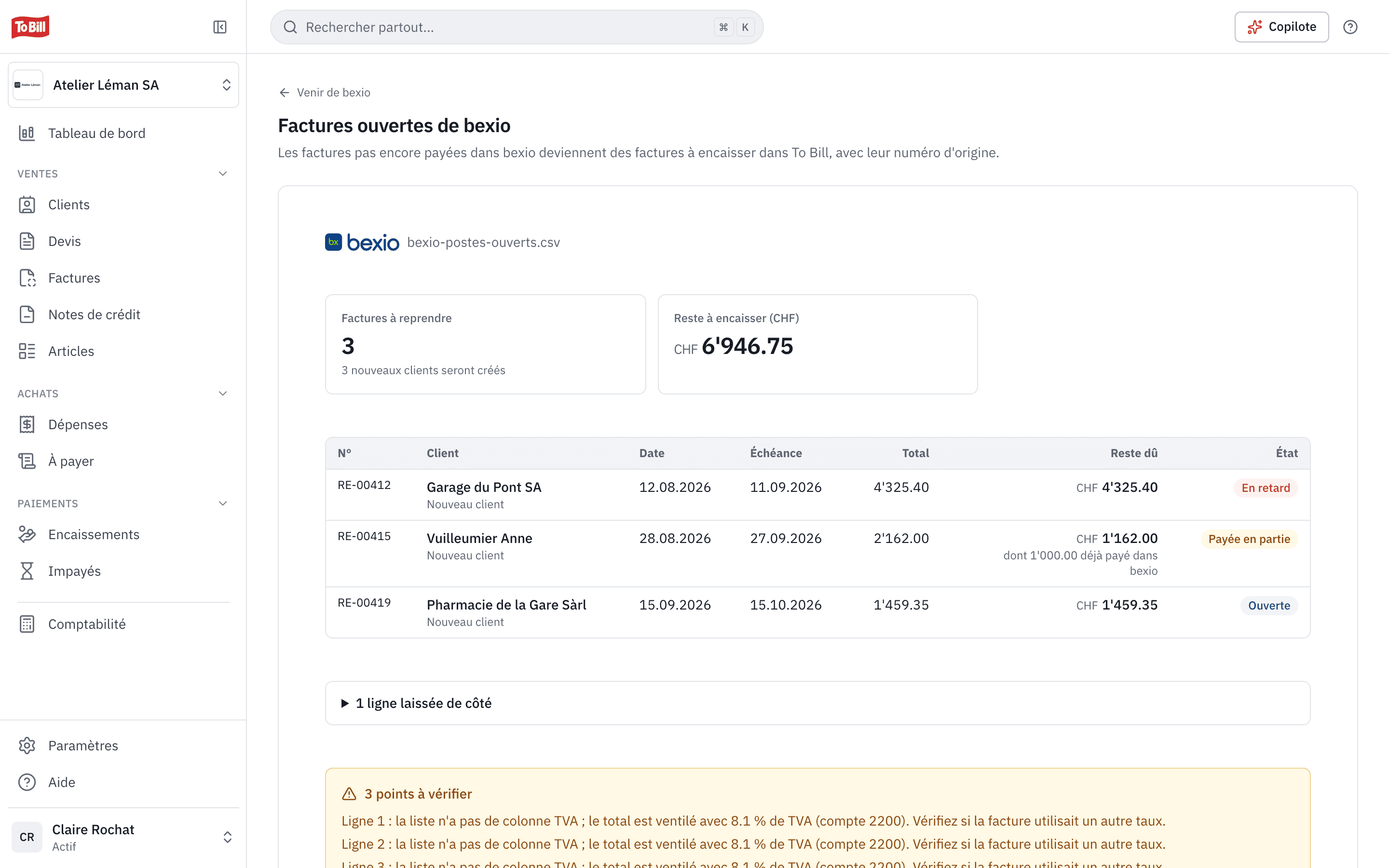Click the Factures file icon

coord(27,278)
